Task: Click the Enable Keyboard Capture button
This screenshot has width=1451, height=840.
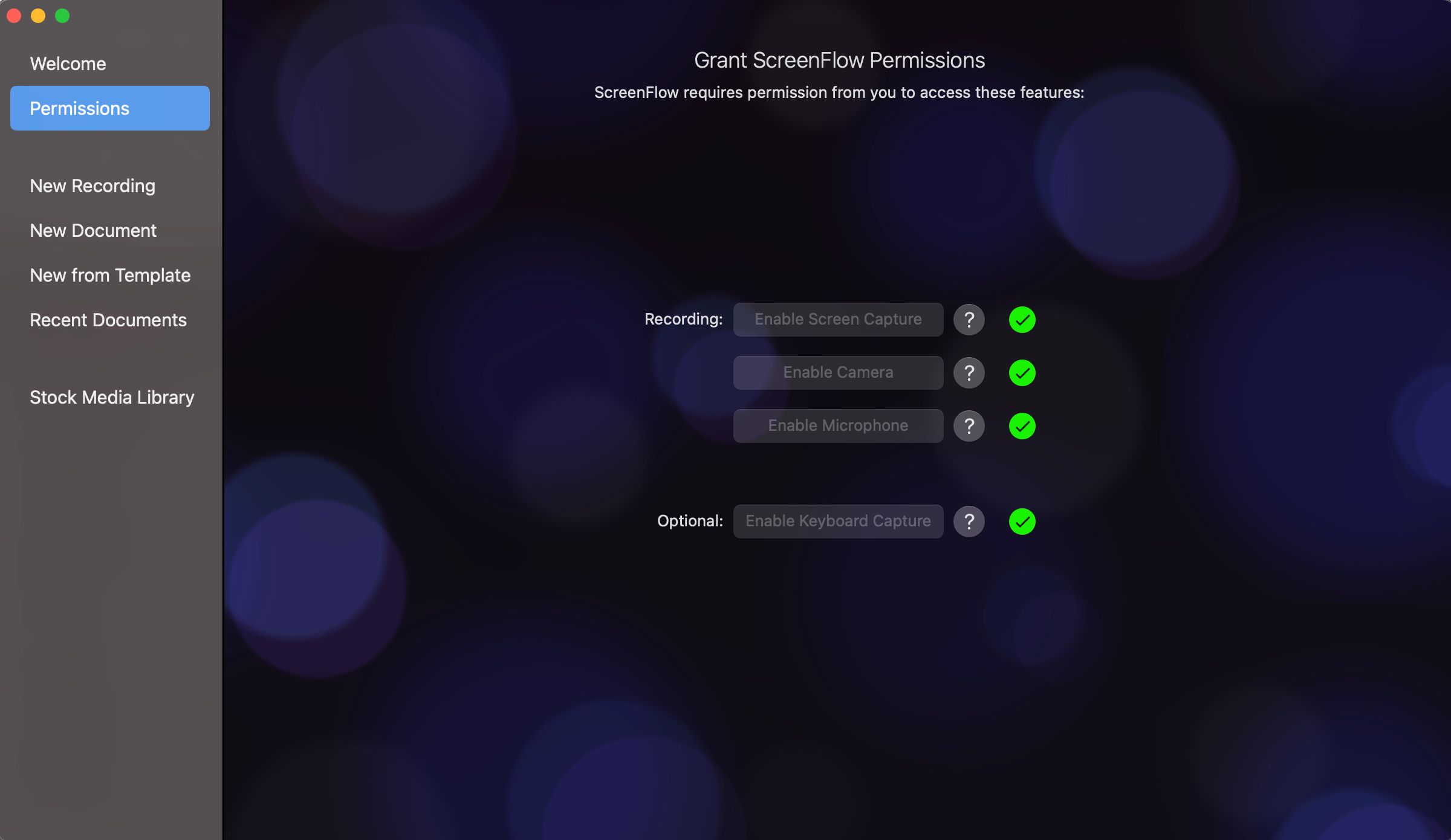Action: coord(838,521)
